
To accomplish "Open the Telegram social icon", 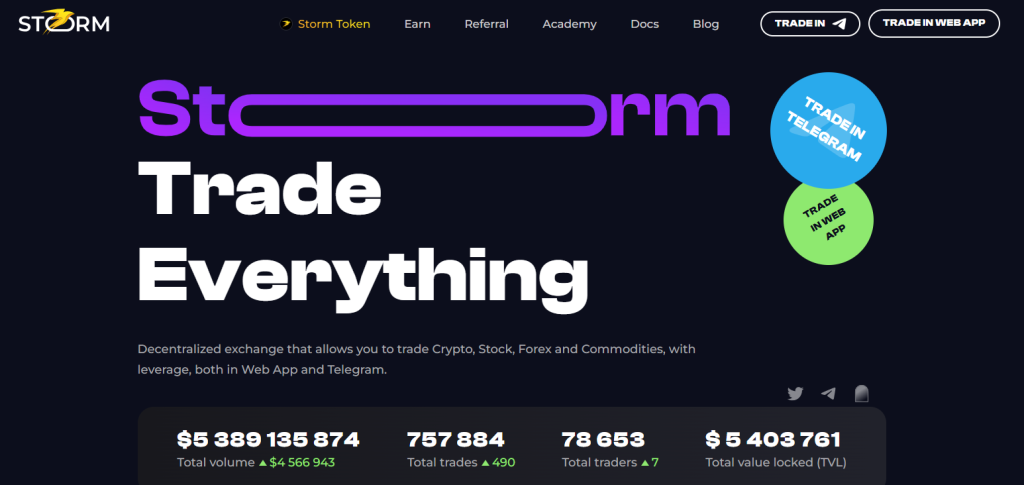I will pyautogui.click(x=828, y=394).
